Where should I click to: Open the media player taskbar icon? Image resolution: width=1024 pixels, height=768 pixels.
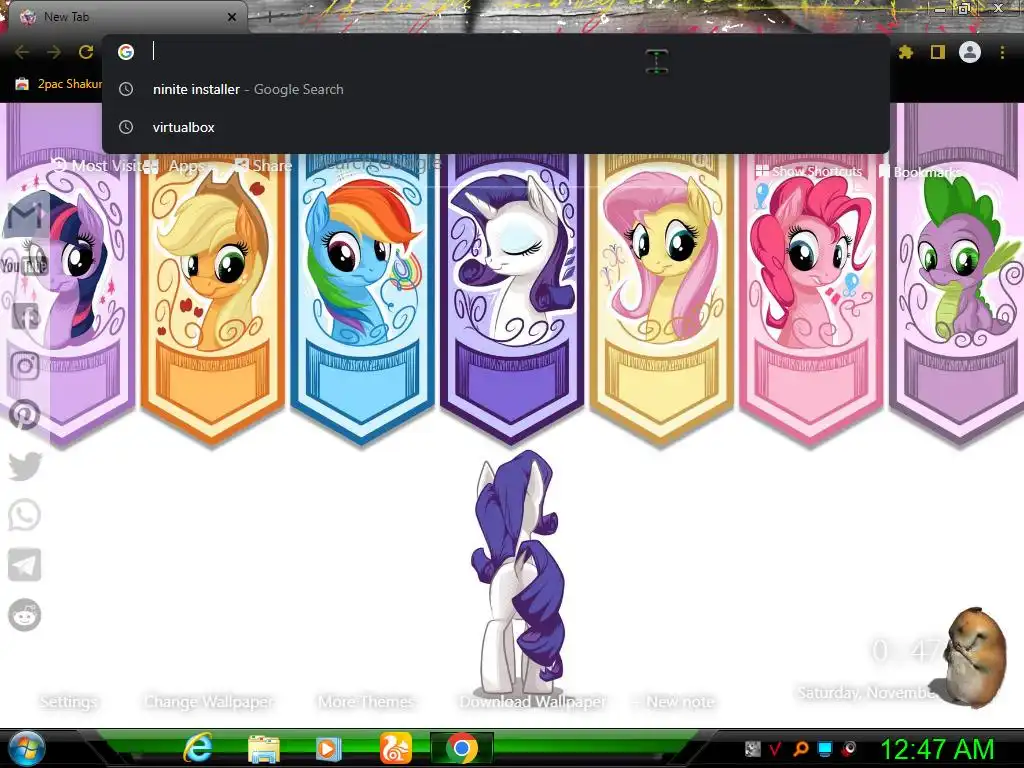tap(328, 749)
